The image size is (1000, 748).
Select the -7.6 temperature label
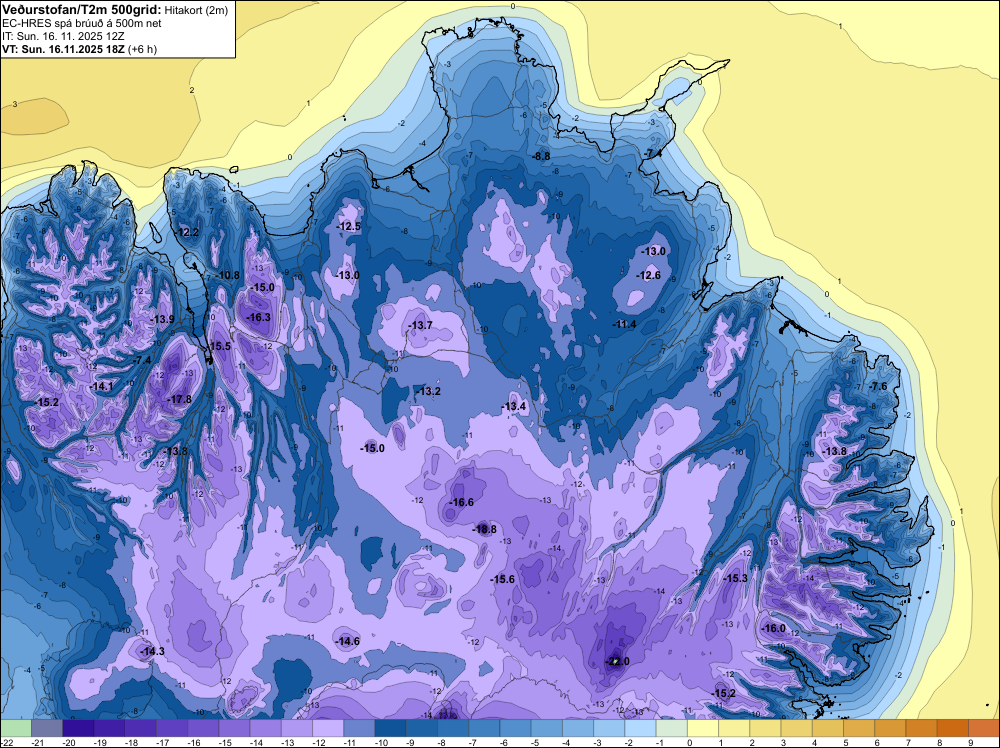click(x=878, y=386)
